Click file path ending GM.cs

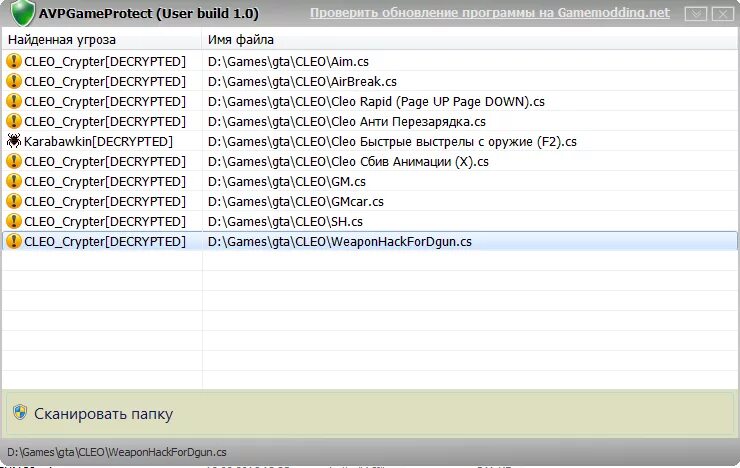tap(286, 182)
